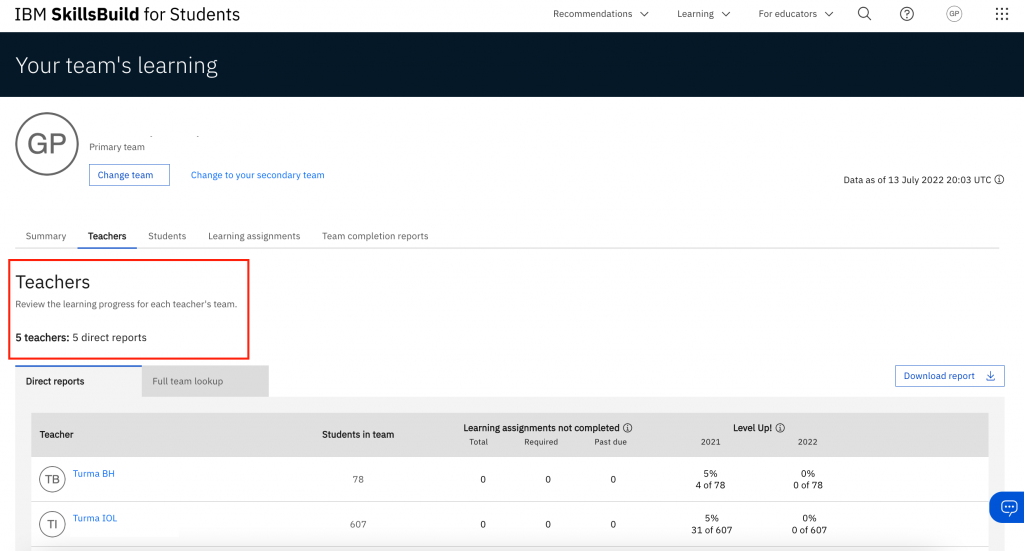Open the Turma IOL teacher link
Image resolution: width=1024 pixels, height=551 pixels.
[95, 518]
